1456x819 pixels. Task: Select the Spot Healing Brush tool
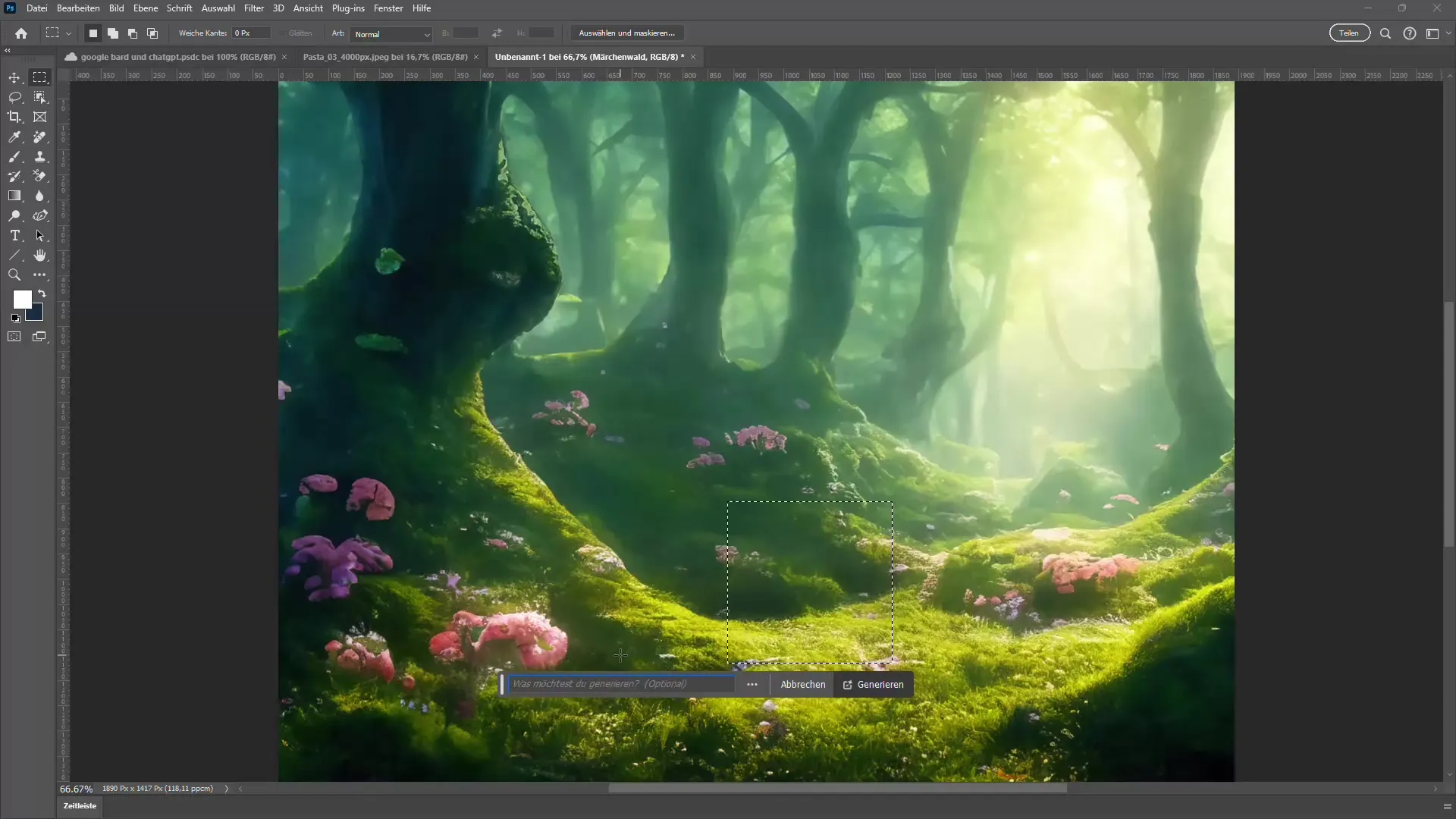click(x=39, y=137)
